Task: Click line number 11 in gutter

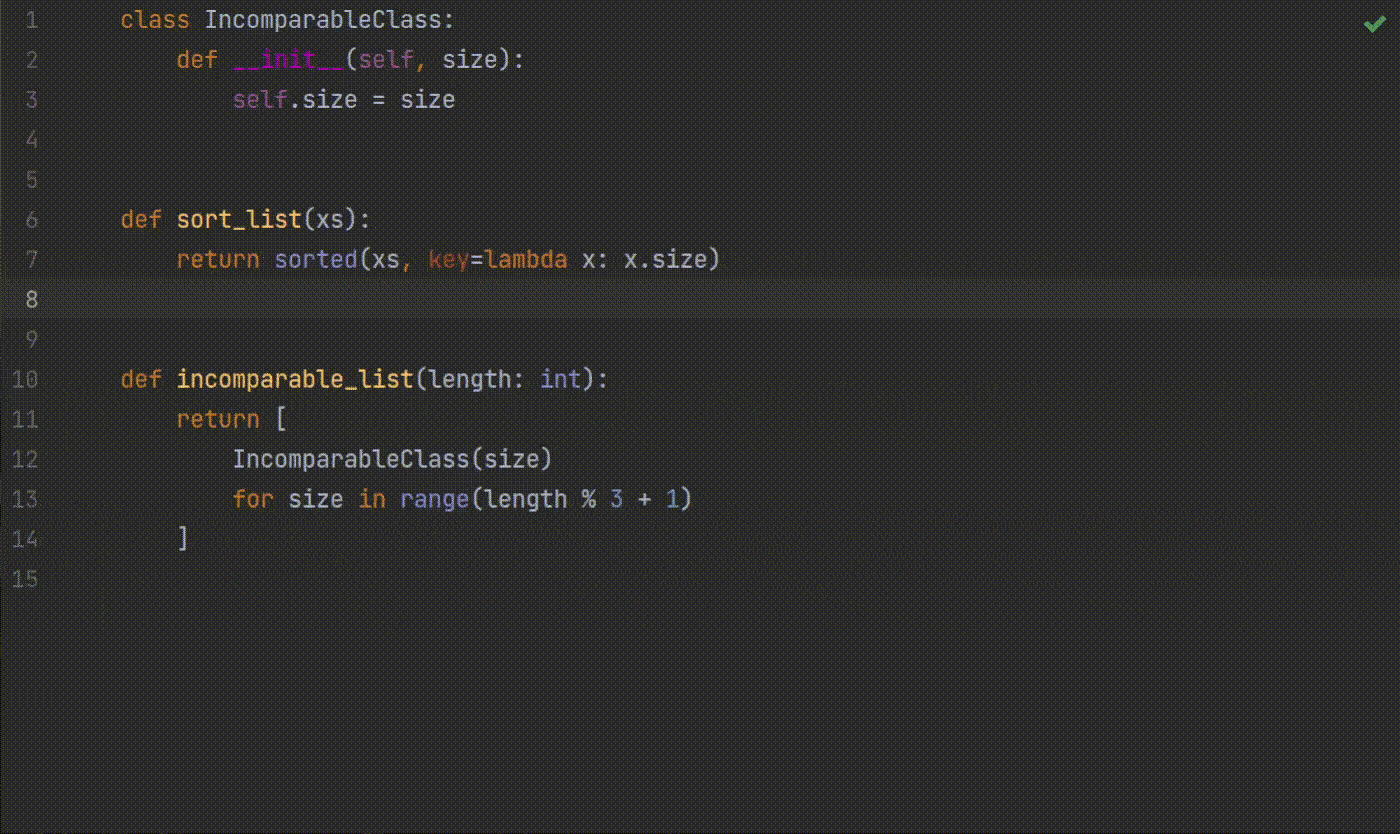Action: pyautogui.click(x=24, y=419)
